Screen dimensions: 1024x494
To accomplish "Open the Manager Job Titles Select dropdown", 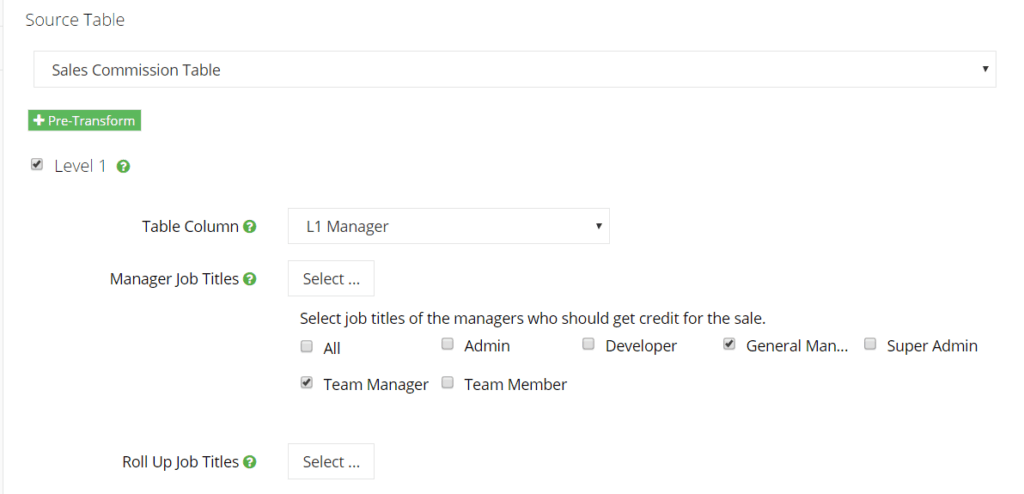I will 331,278.
